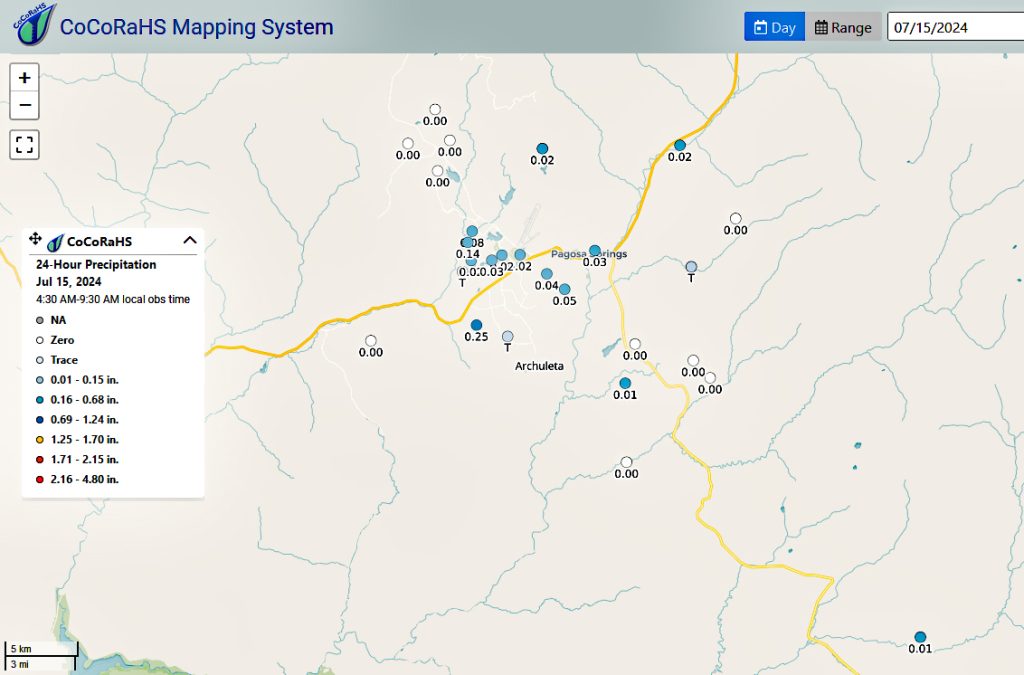Click the CoCoRaHS logo in the legend
The height and width of the screenshot is (675, 1024).
(x=56, y=242)
